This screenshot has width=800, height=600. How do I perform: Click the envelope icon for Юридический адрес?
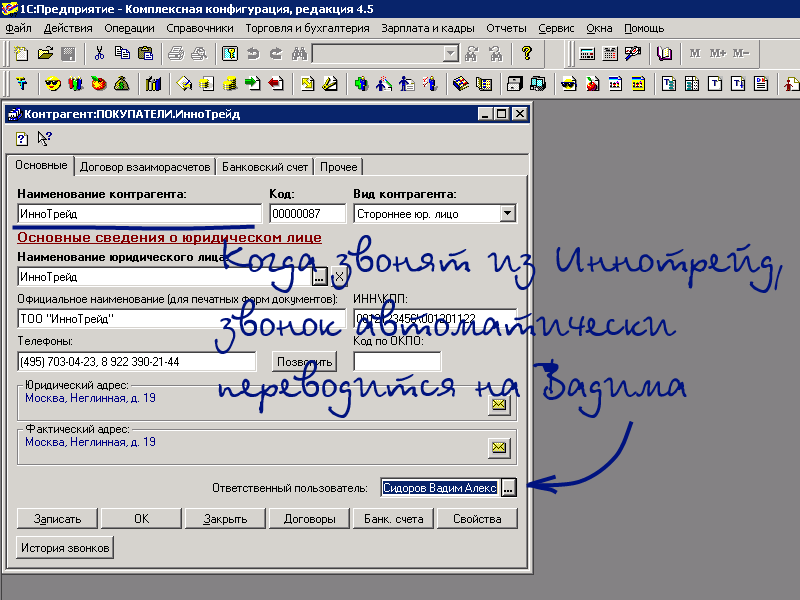point(498,405)
